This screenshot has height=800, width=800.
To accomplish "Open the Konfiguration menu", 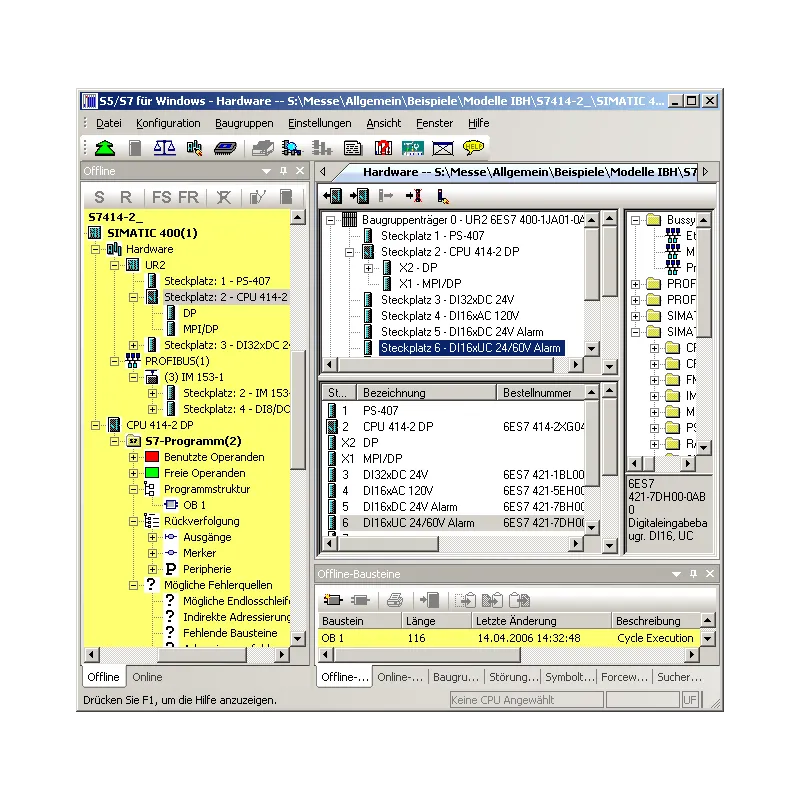I will click(168, 123).
